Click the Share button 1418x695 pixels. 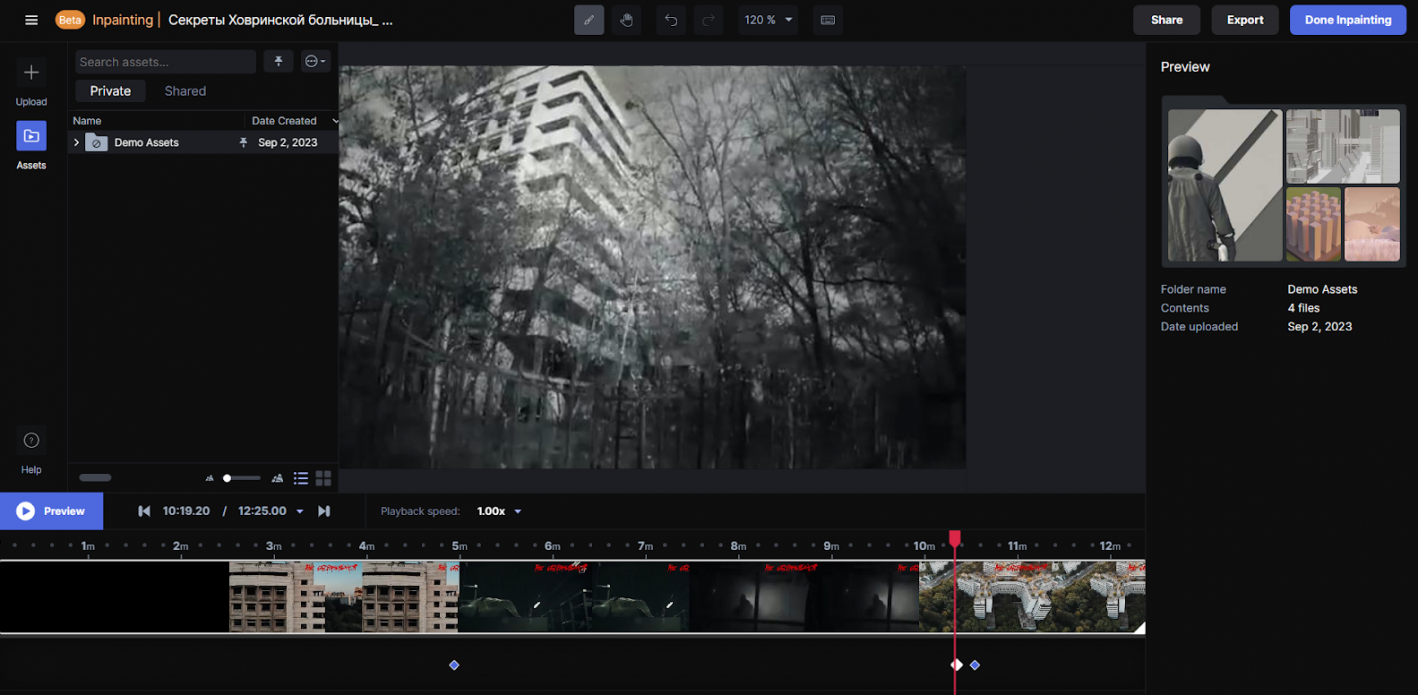[x=1167, y=20]
